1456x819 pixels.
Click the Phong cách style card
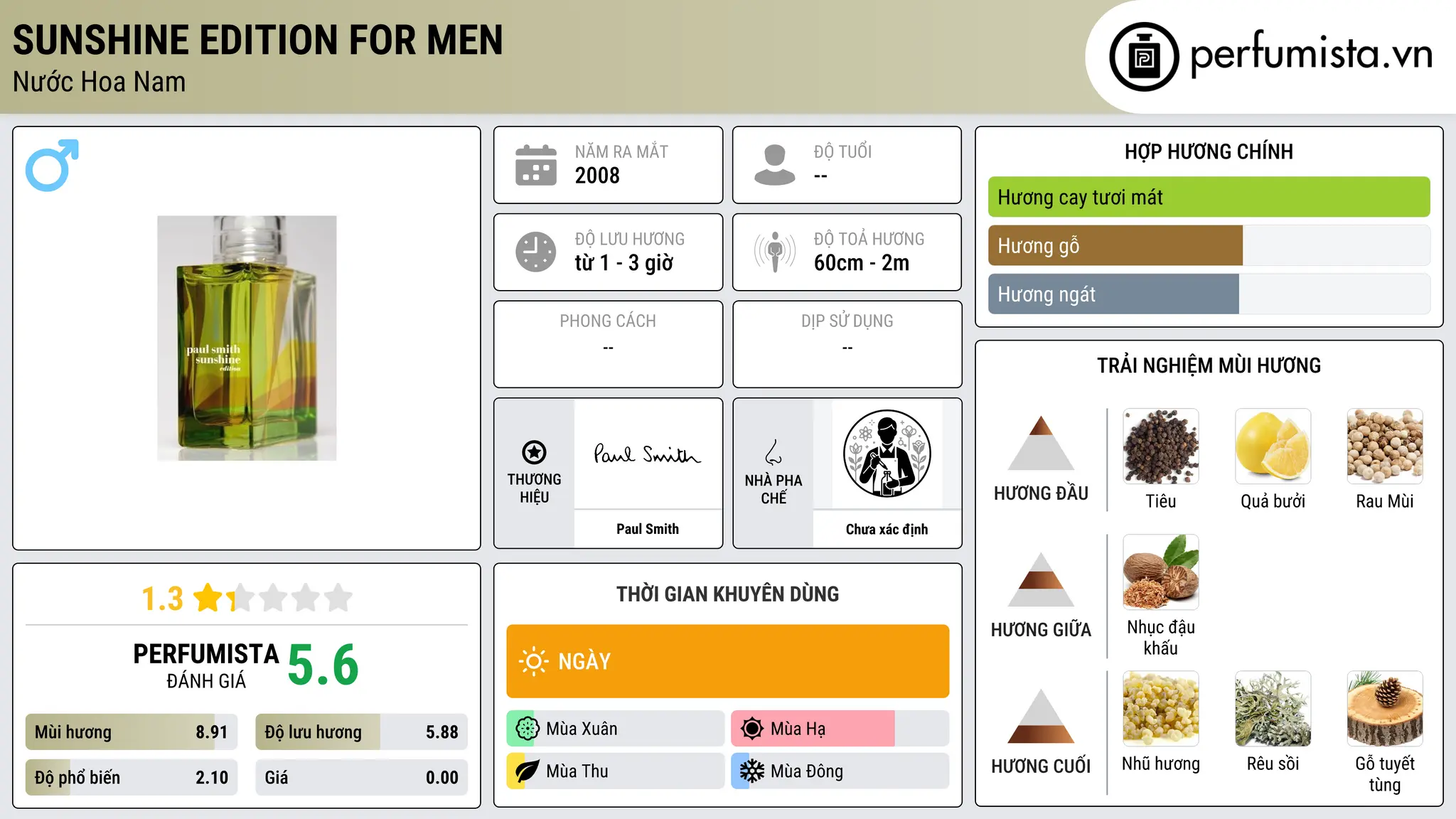point(608,344)
